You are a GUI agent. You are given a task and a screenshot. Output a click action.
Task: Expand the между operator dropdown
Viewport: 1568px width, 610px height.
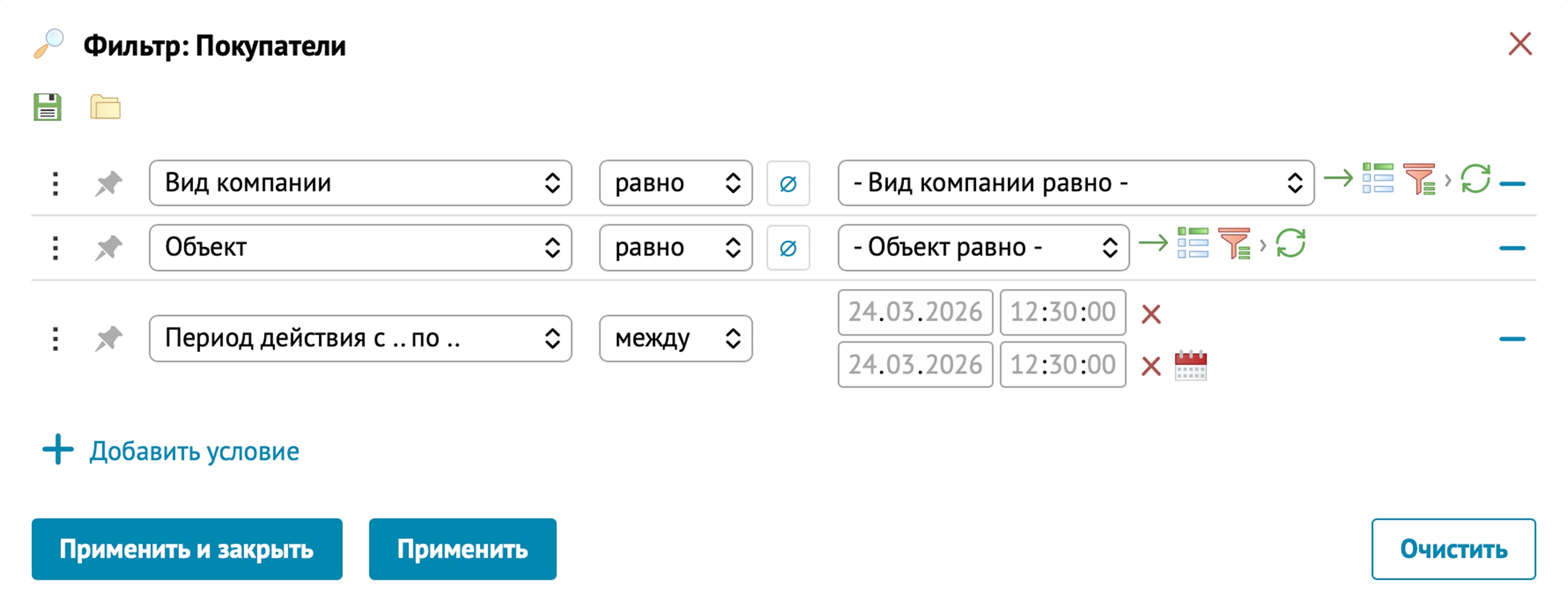tap(676, 339)
